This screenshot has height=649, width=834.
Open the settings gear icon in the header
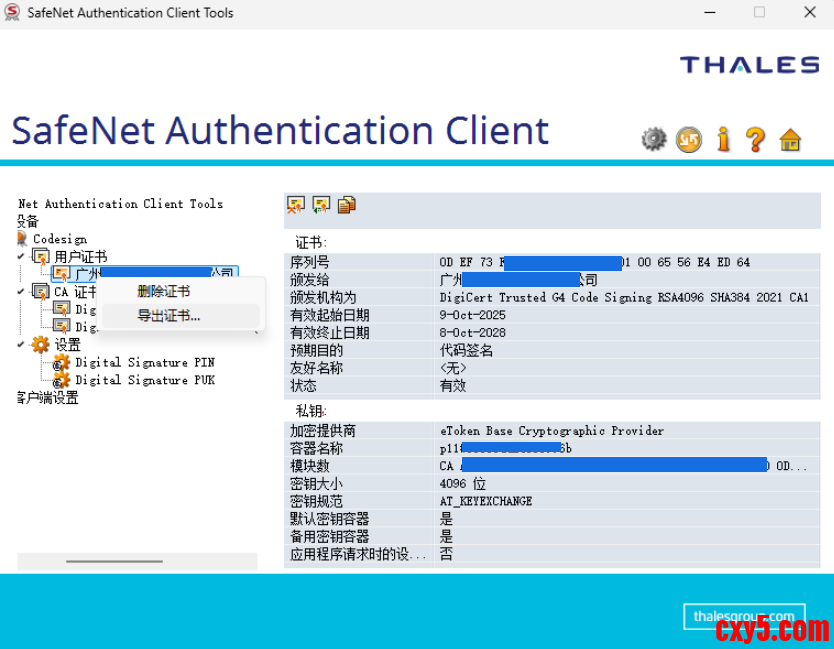[x=654, y=140]
